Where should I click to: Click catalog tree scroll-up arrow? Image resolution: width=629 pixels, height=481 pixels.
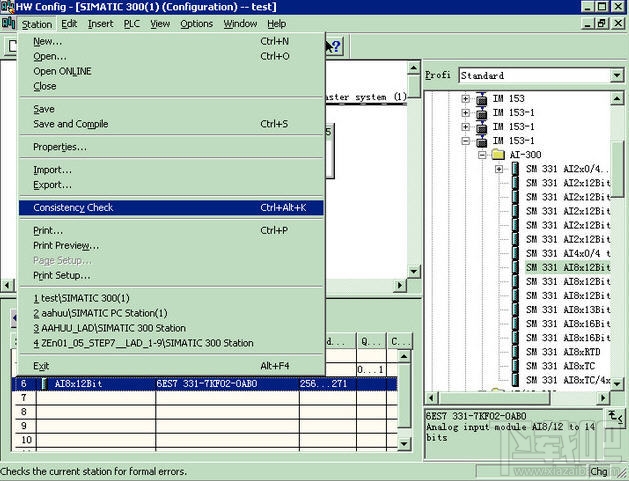tap(617, 98)
